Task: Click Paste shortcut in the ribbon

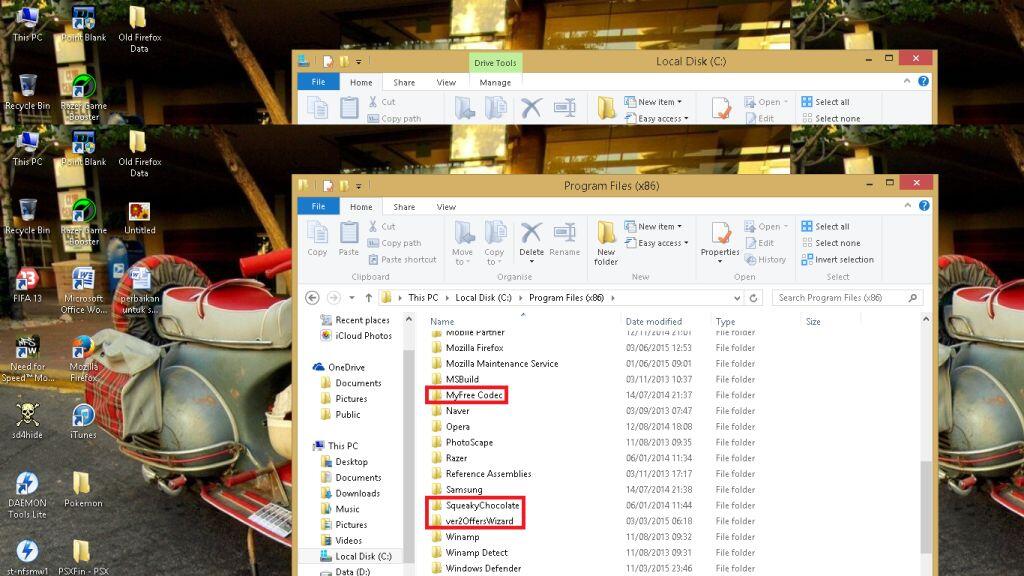Action: pos(402,259)
